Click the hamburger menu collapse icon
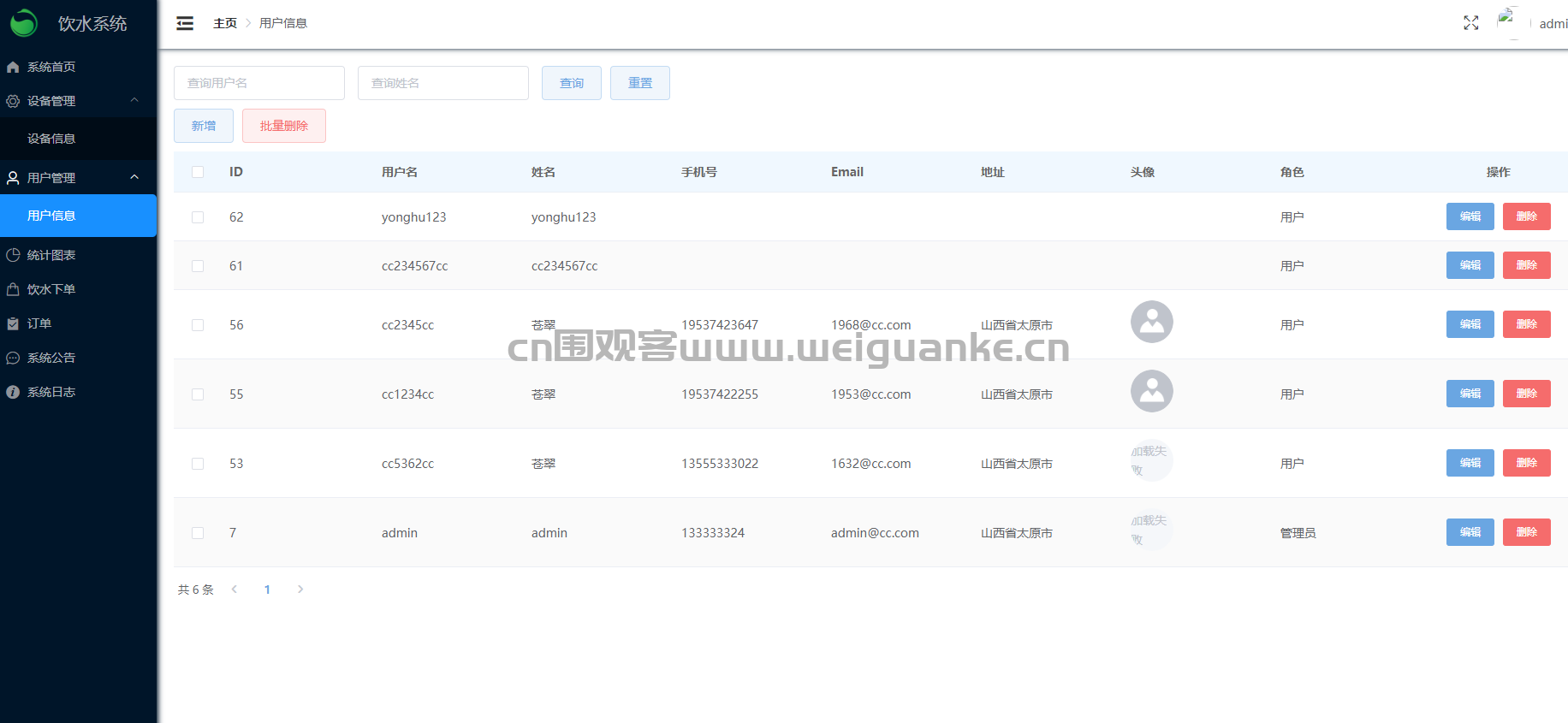The width and height of the screenshot is (1568, 723). pyautogui.click(x=185, y=23)
